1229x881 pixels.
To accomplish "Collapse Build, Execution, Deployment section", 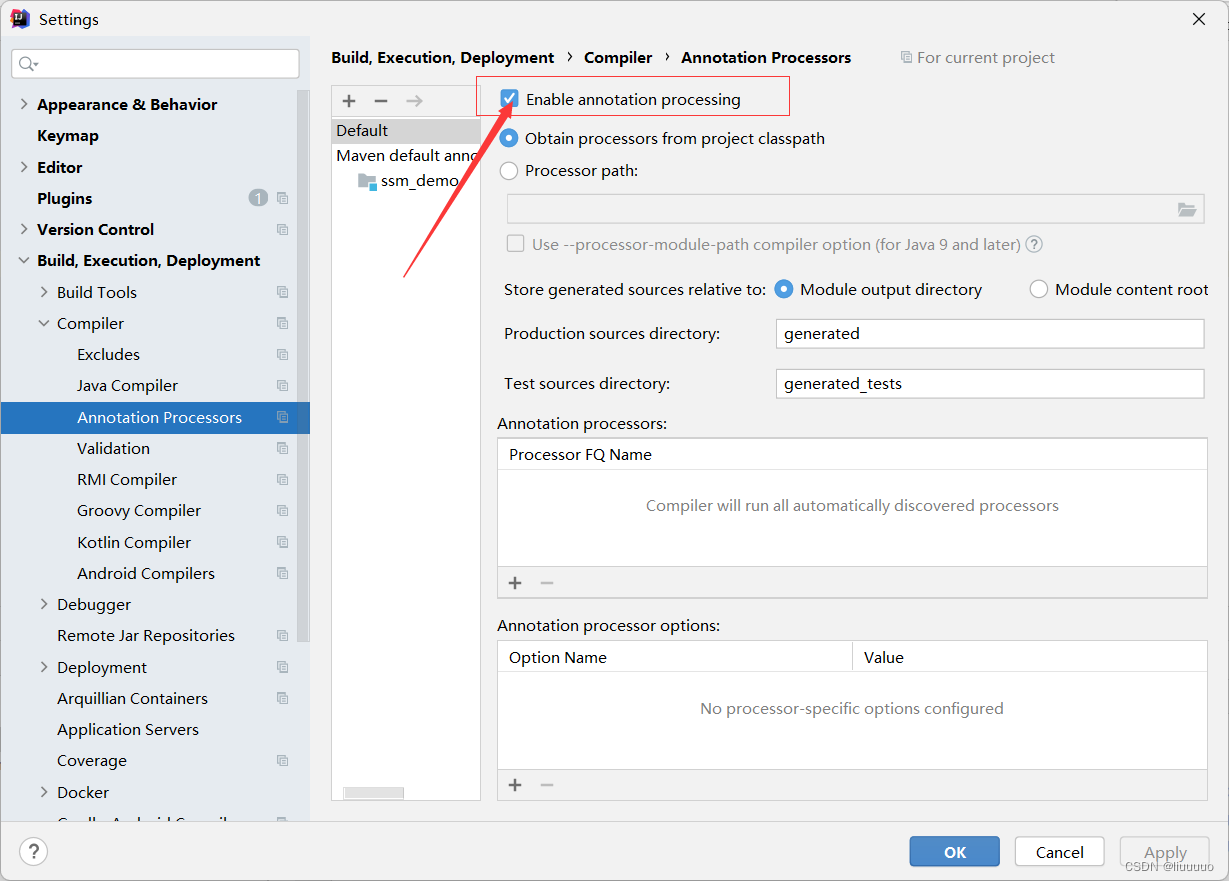I will [x=24, y=260].
